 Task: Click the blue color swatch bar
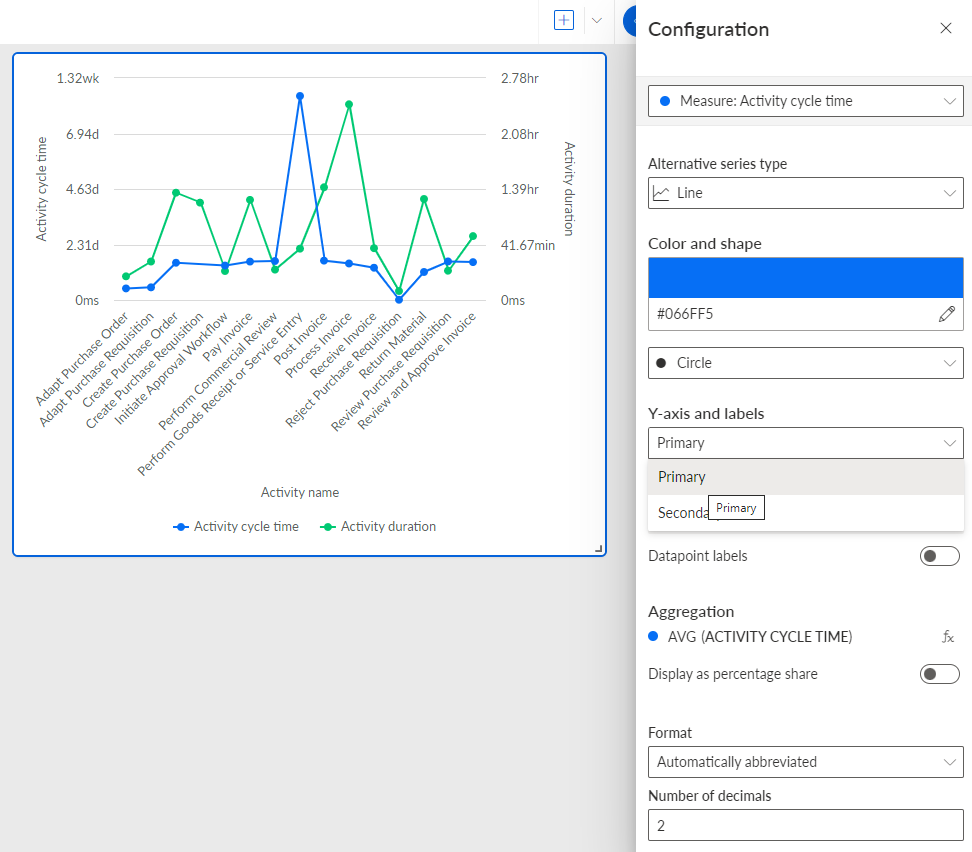click(x=805, y=278)
